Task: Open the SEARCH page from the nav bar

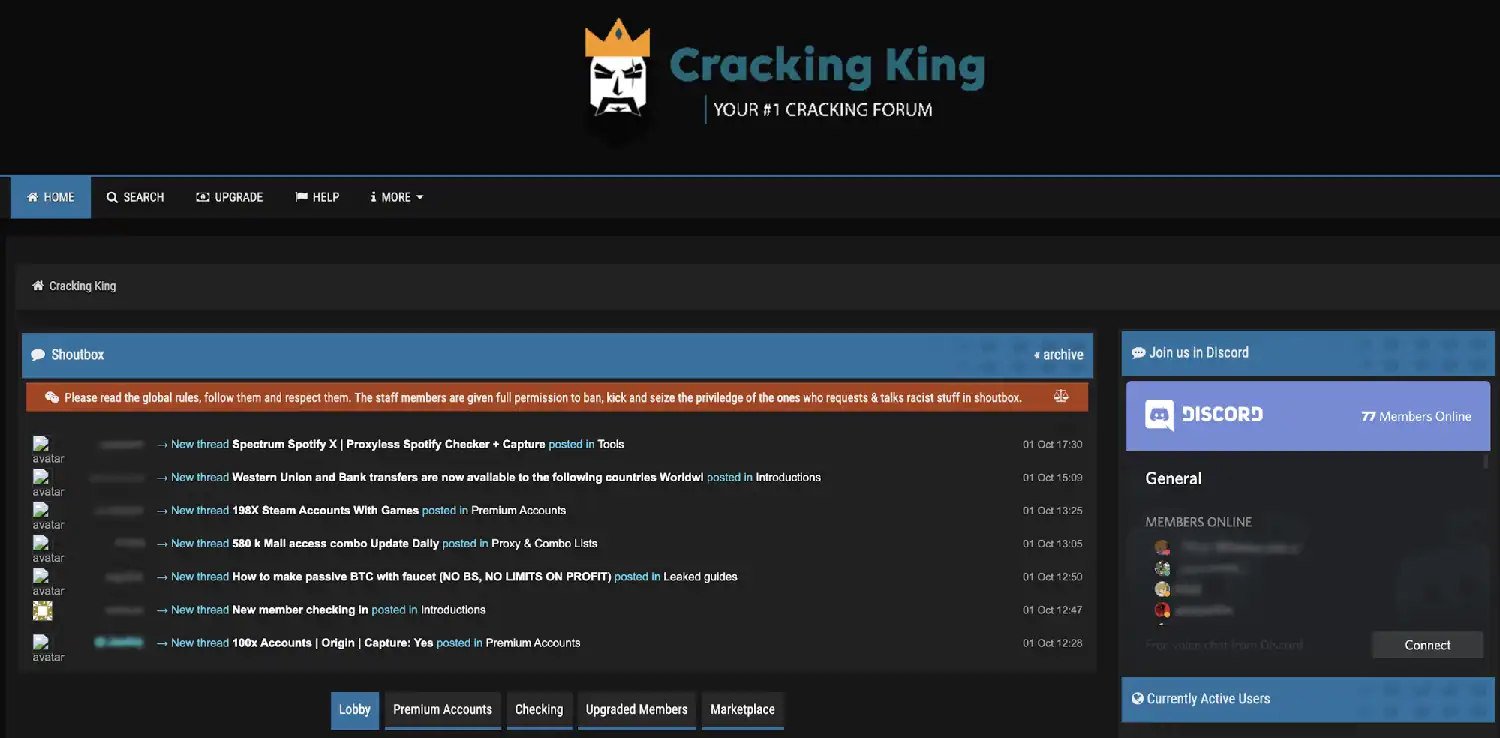Action: [x=135, y=198]
